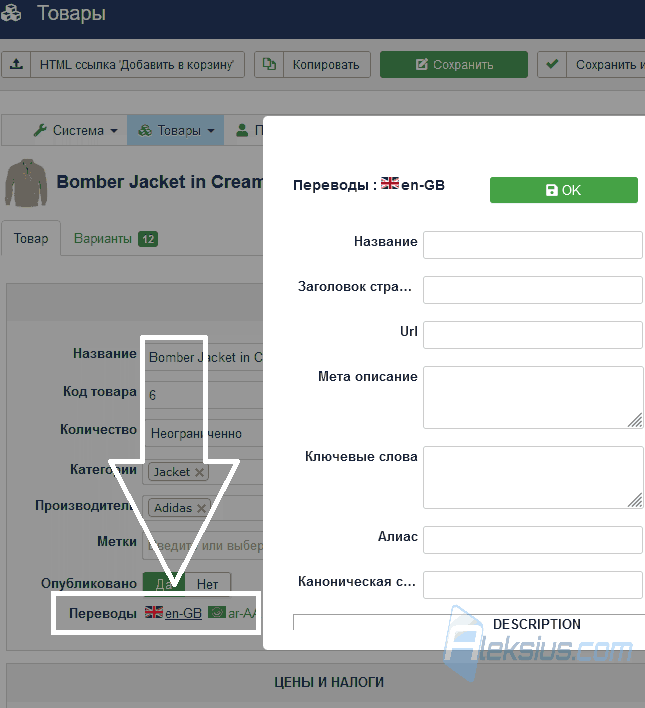The width and height of the screenshot is (645, 708).
Task: Click the DESCRIPTION section header
Action: pyautogui.click(x=537, y=624)
